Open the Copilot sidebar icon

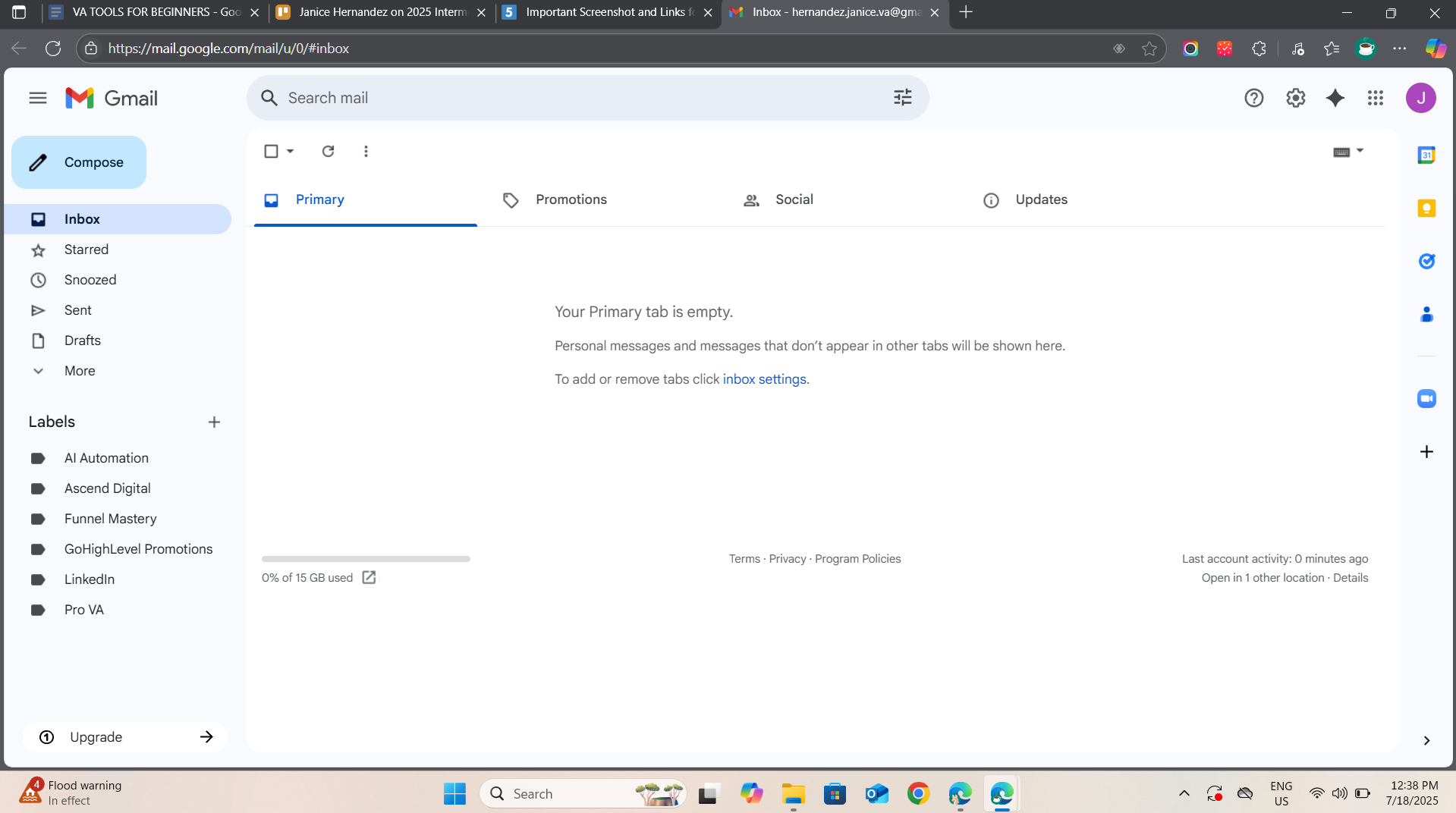coord(1435,49)
